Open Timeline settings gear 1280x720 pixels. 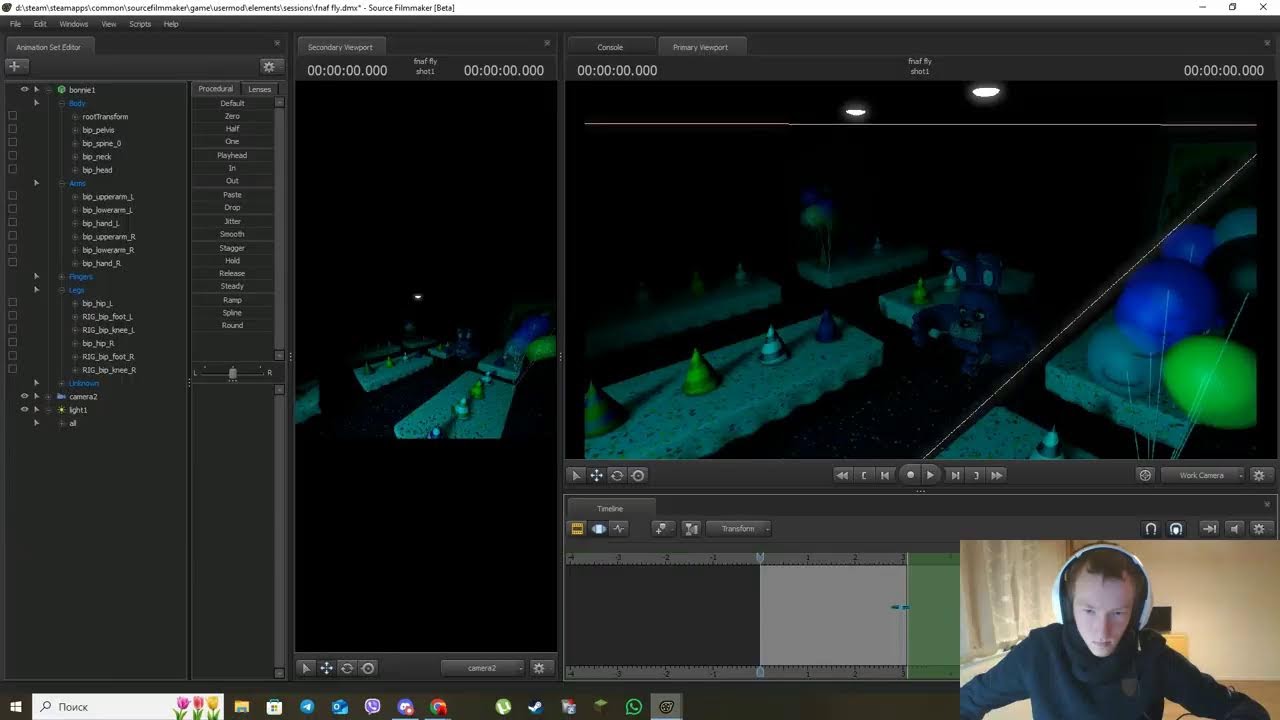pyautogui.click(x=1259, y=529)
